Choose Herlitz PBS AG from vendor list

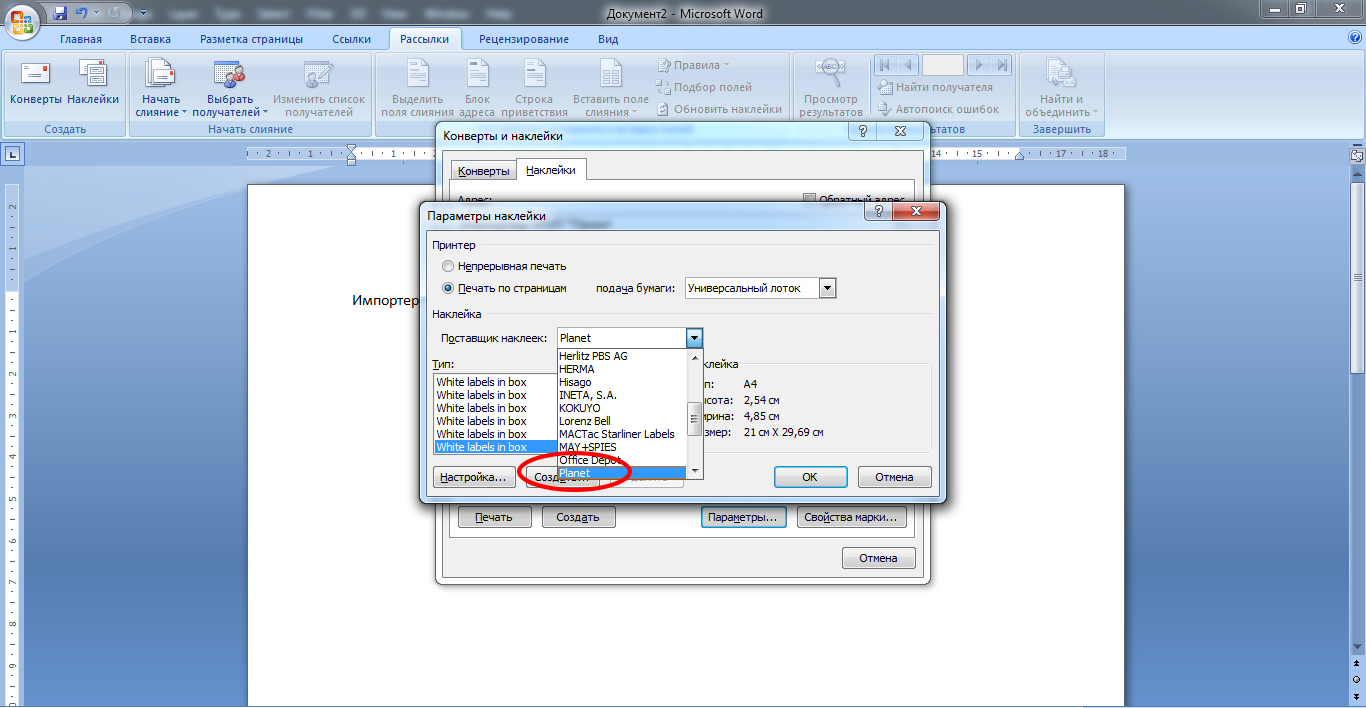tap(622, 356)
